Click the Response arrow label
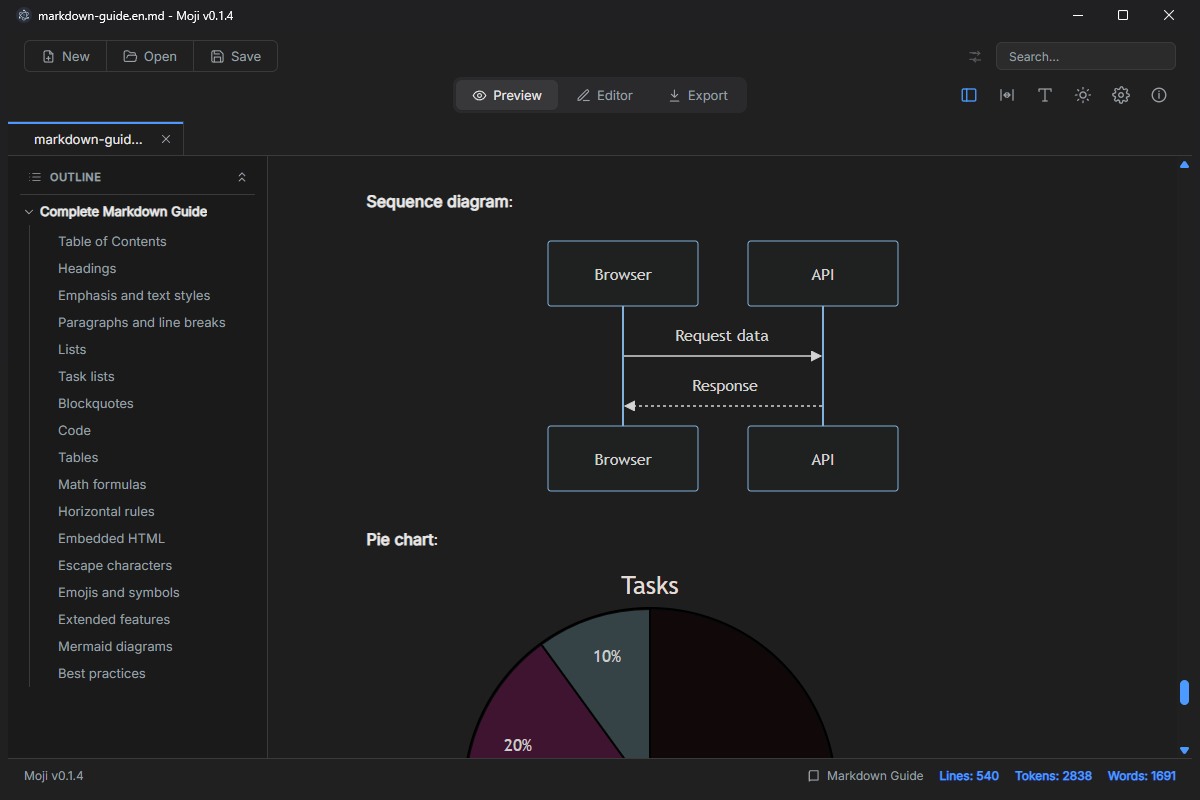Viewport: 1200px width, 800px height. pyautogui.click(x=725, y=386)
